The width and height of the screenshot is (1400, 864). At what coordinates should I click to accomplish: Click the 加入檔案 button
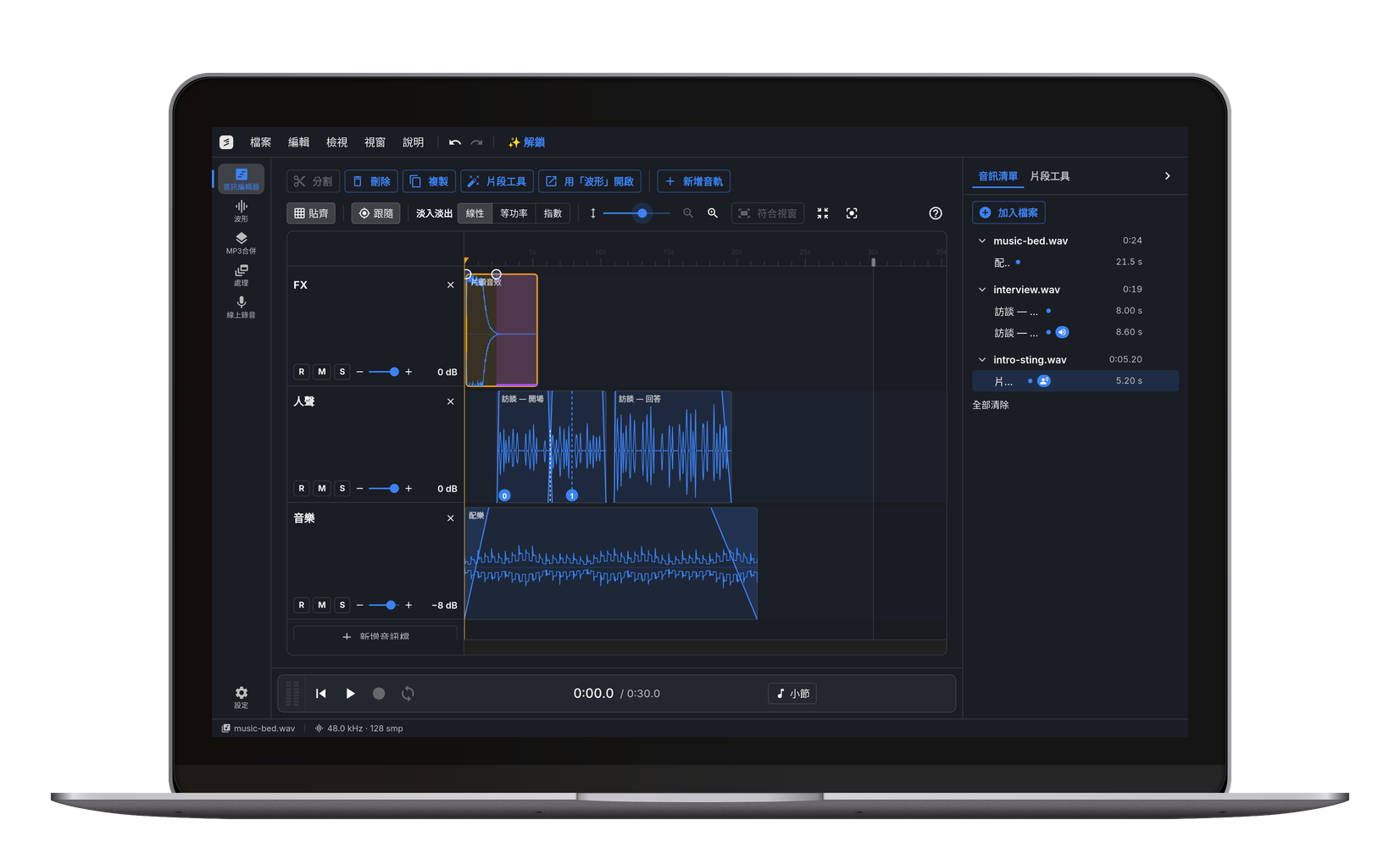[1008, 213]
